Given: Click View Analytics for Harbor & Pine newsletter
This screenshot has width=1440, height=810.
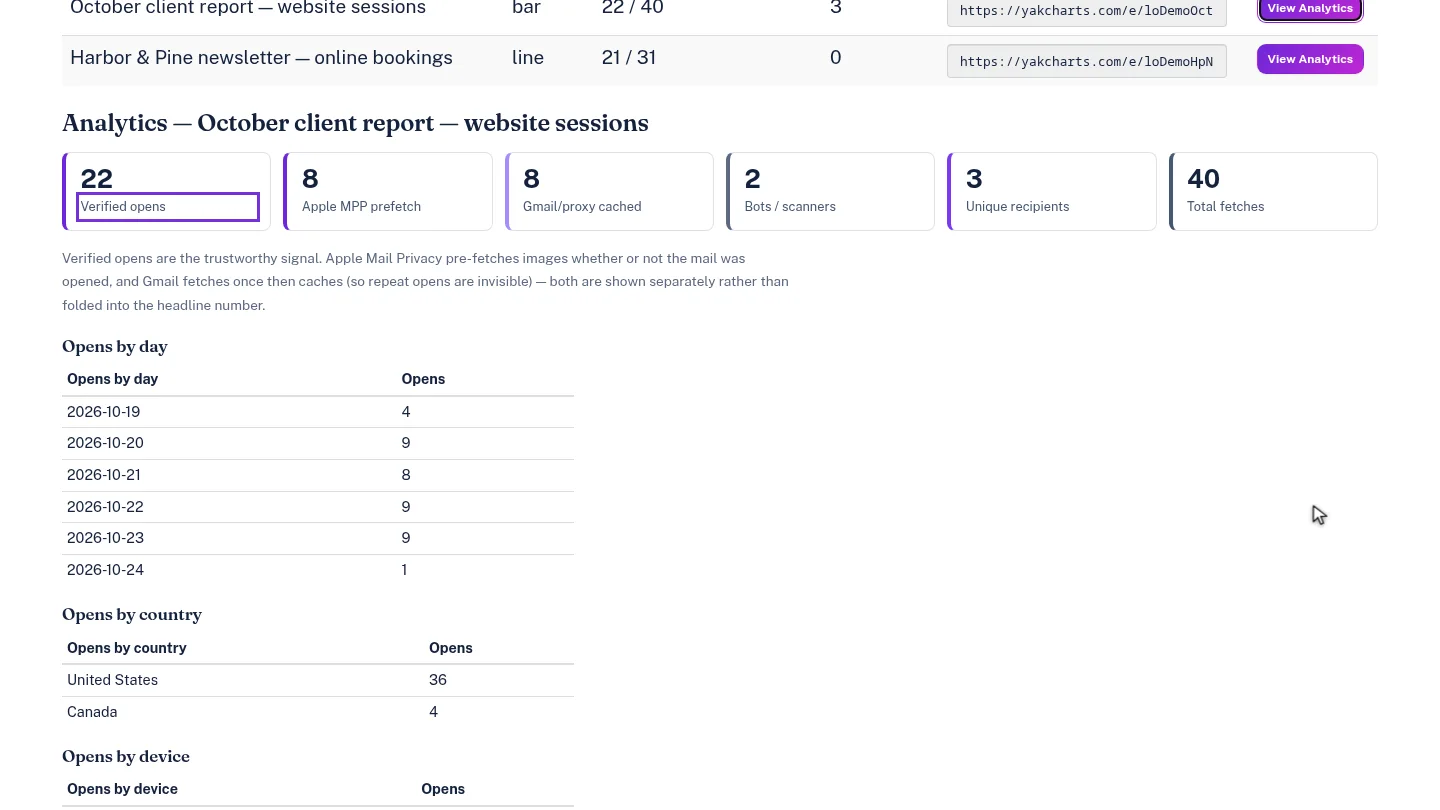Looking at the screenshot, I should point(1310,59).
